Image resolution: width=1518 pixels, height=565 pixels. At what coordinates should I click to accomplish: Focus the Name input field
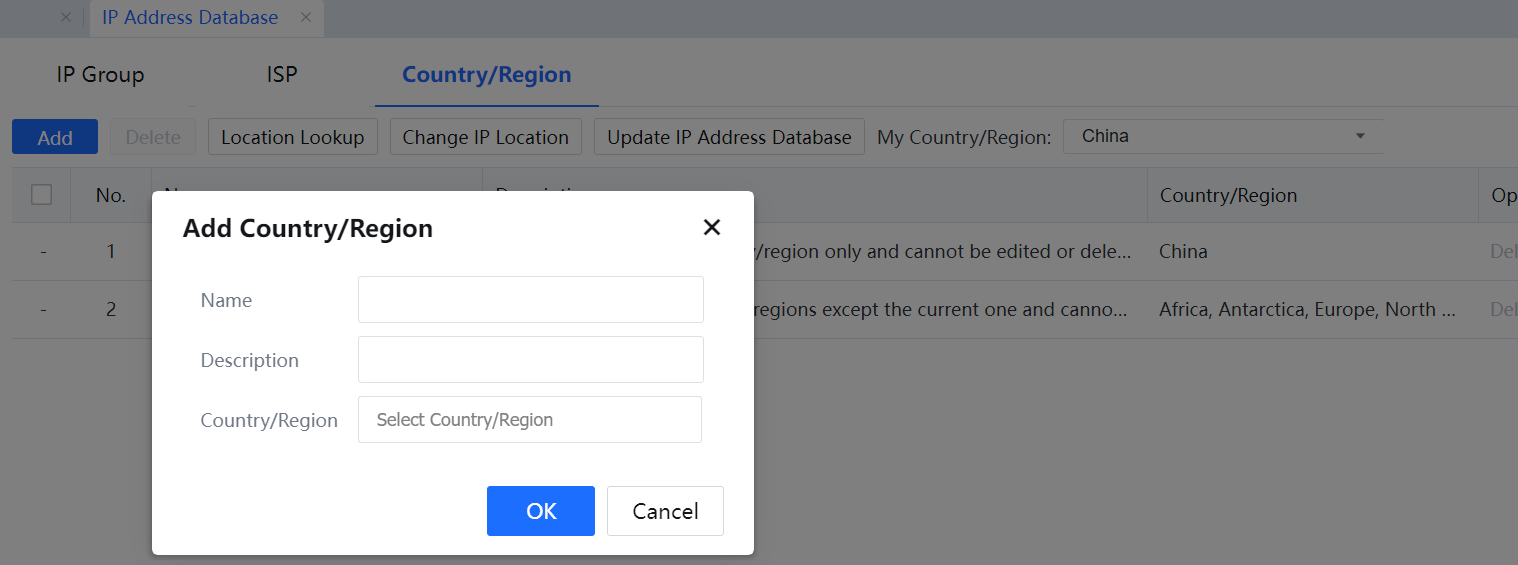(x=530, y=300)
